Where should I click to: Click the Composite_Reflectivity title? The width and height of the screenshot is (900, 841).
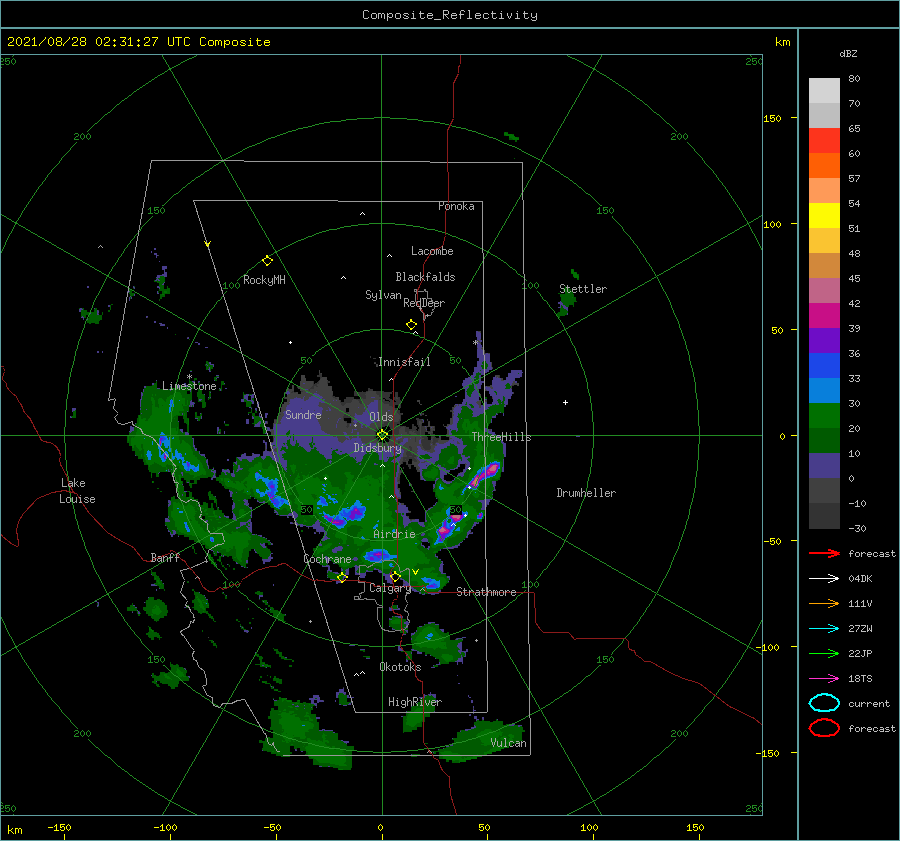click(x=450, y=15)
